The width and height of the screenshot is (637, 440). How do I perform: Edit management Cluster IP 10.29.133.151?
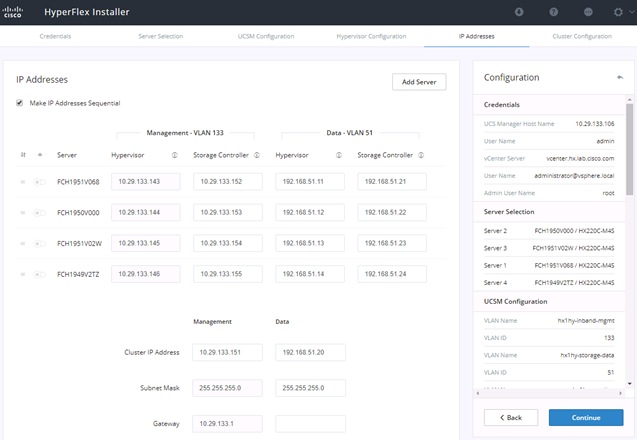click(228, 352)
